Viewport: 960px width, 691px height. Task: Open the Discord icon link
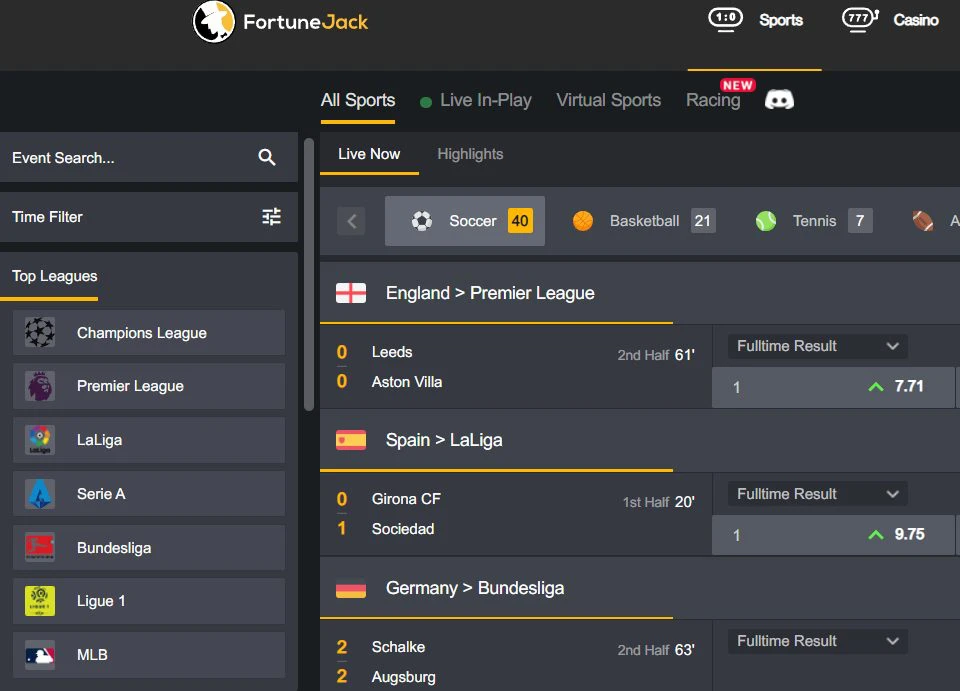point(779,99)
